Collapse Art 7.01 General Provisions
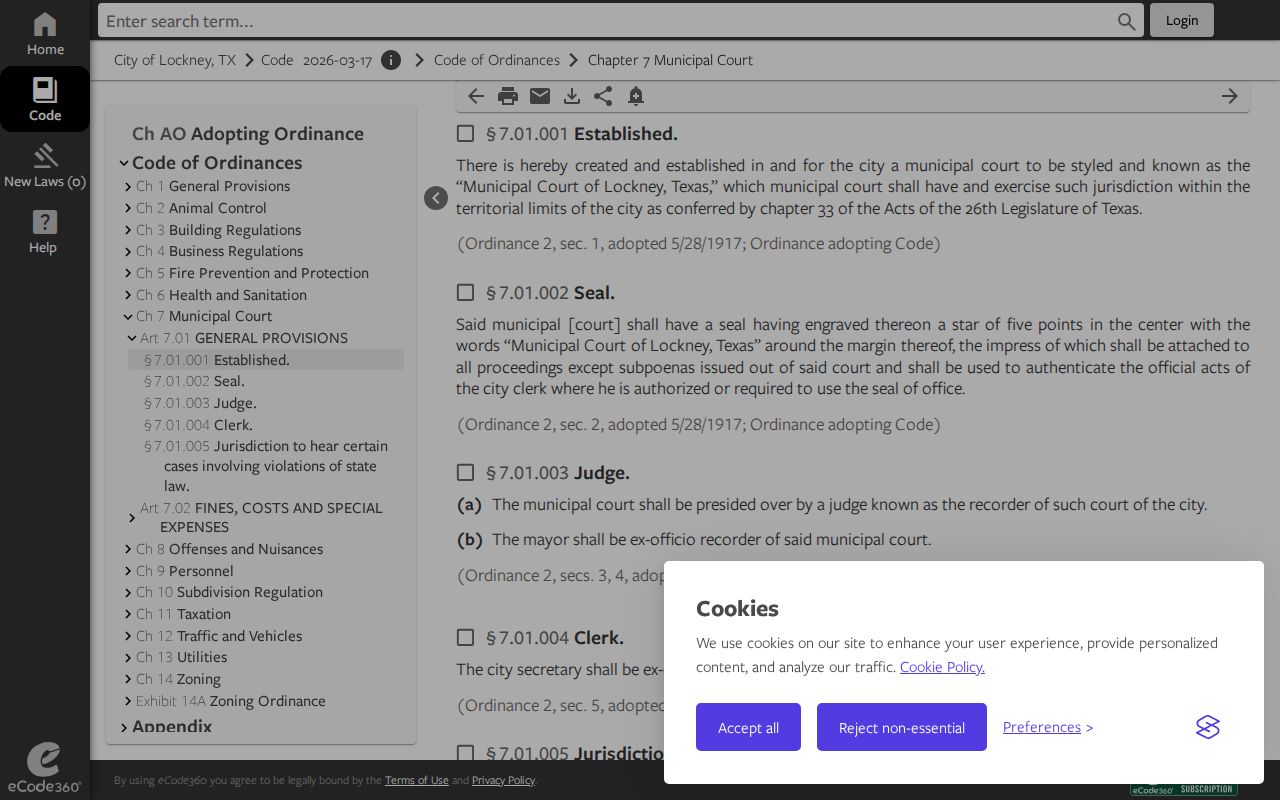Image resolution: width=1280 pixels, height=800 pixels. (132, 338)
